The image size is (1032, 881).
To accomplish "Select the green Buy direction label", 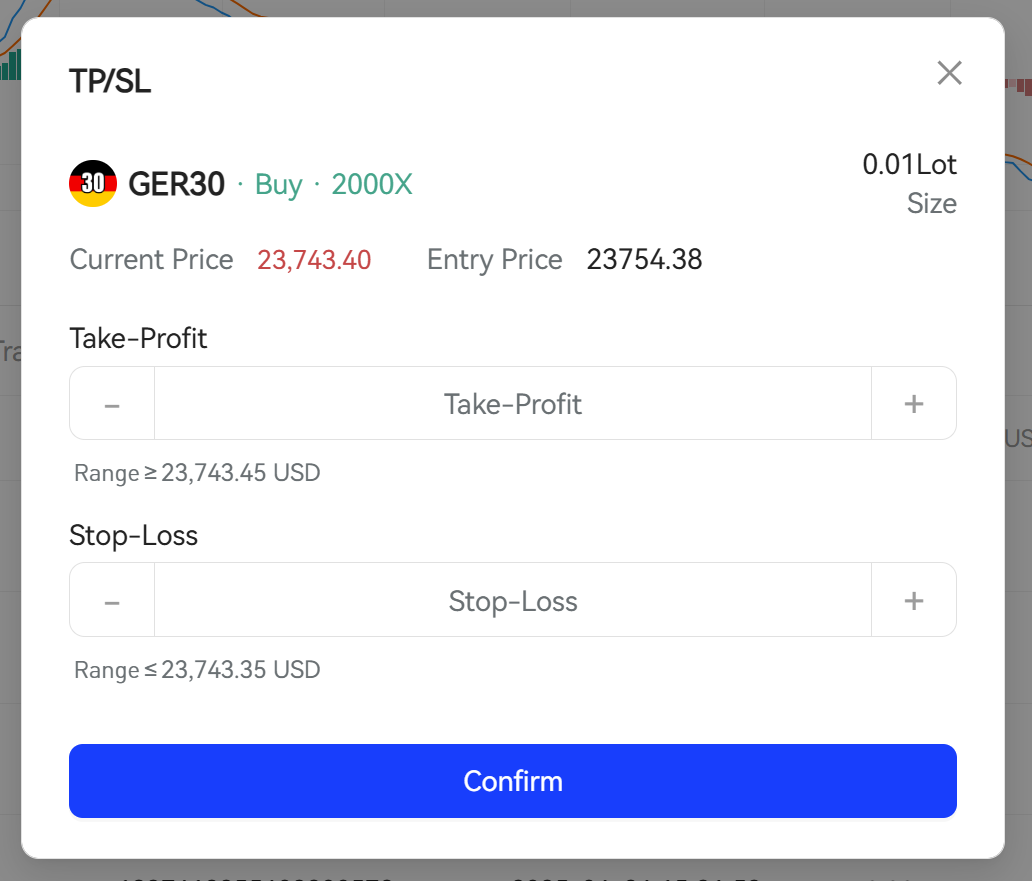I will pos(278,185).
